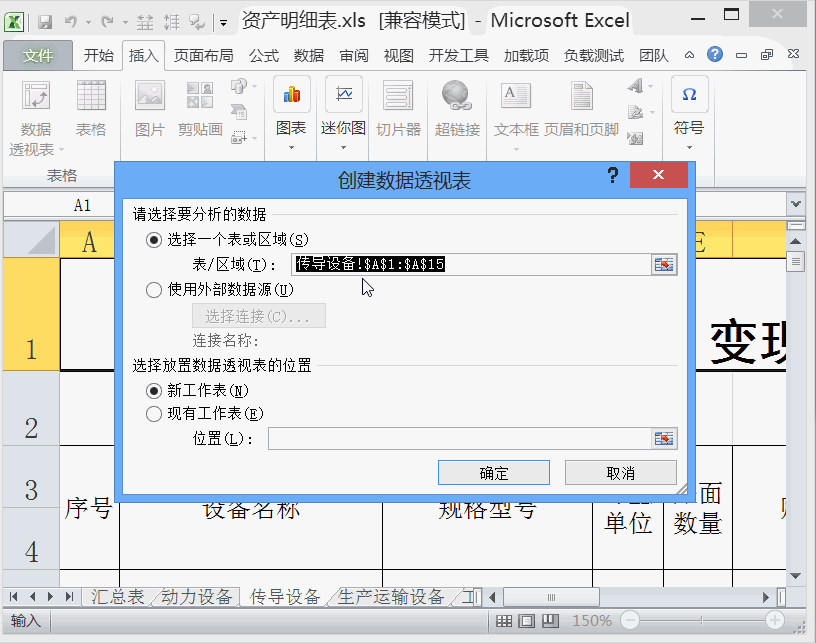Image resolution: width=816 pixels, height=643 pixels.
Task: Click the SmartArt icon in ribbon
Action: click(239, 111)
